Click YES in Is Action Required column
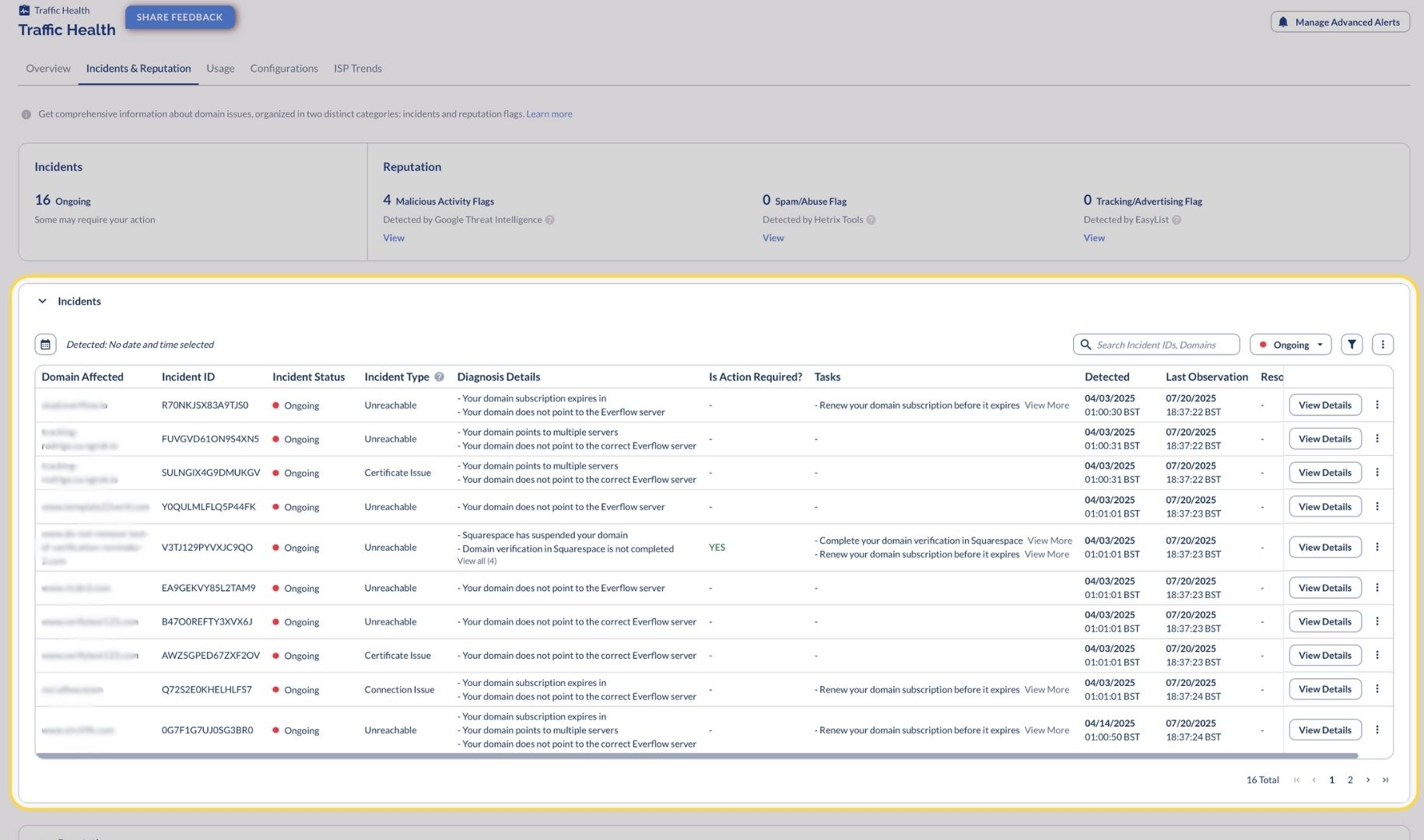 [717, 548]
